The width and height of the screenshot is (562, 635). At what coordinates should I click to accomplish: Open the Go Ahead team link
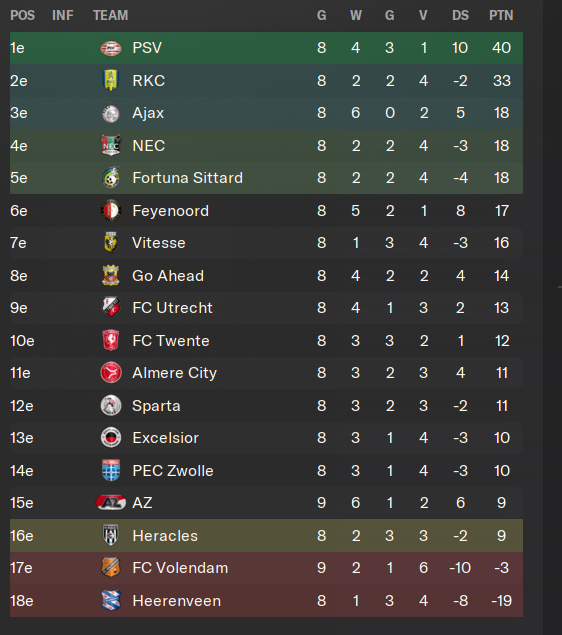point(168,276)
